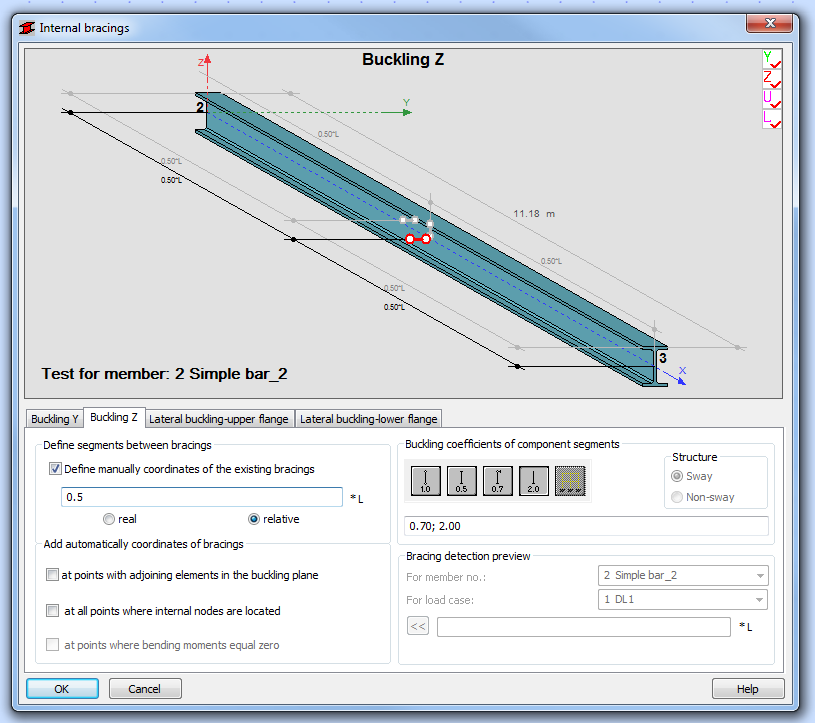Select the buckling coefficient 0.7 icon
815x723 pixels.
click(497, 481)
